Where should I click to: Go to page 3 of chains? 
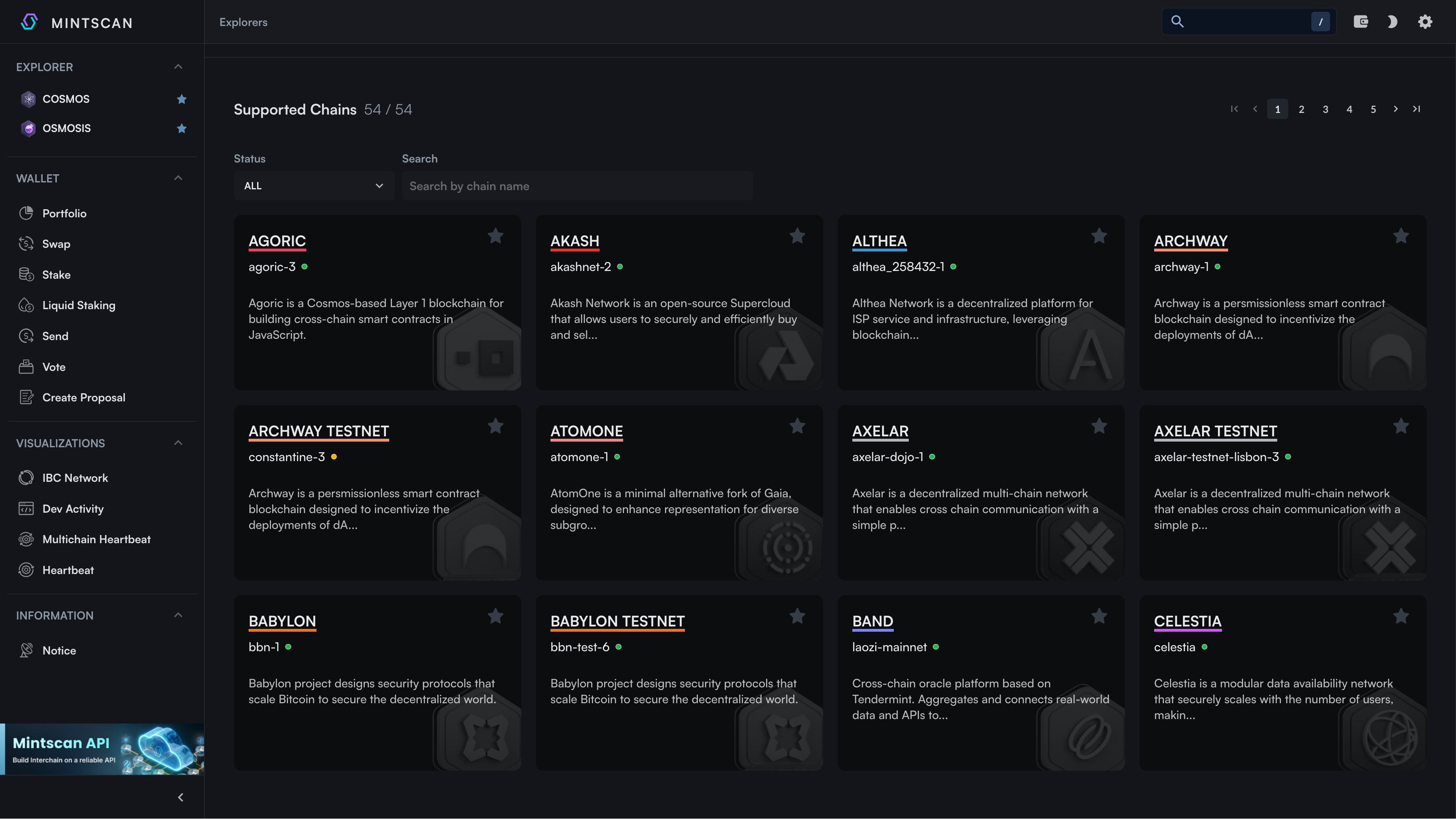(x=1325, y=109)
